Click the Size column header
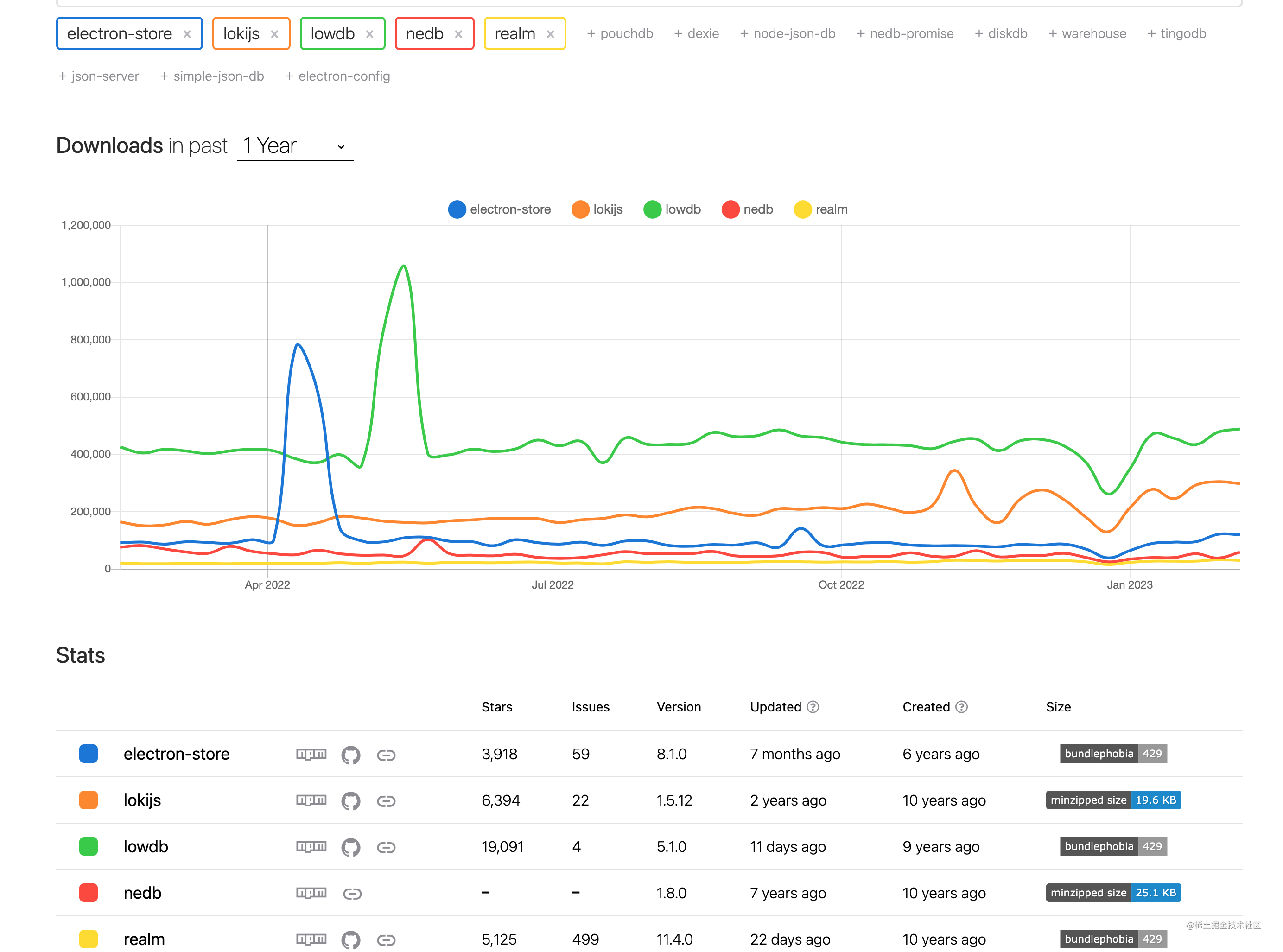This screenshot has width=1283, height=952. (x=1058, y=707)
